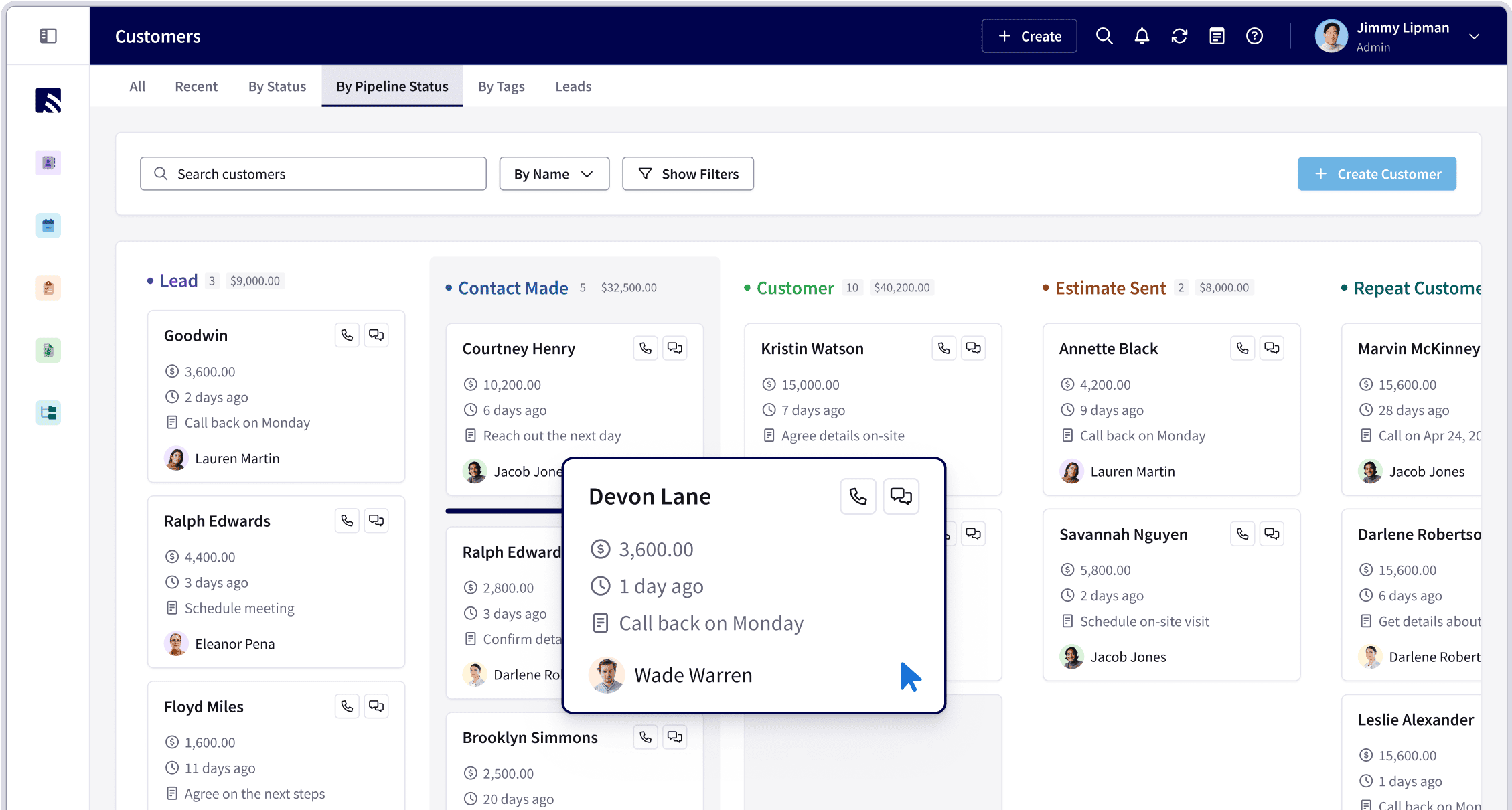Open notifications from the bell icon
This screenshot has width=1512, height=810.
pyautogui.click(x=1142, y=35)
